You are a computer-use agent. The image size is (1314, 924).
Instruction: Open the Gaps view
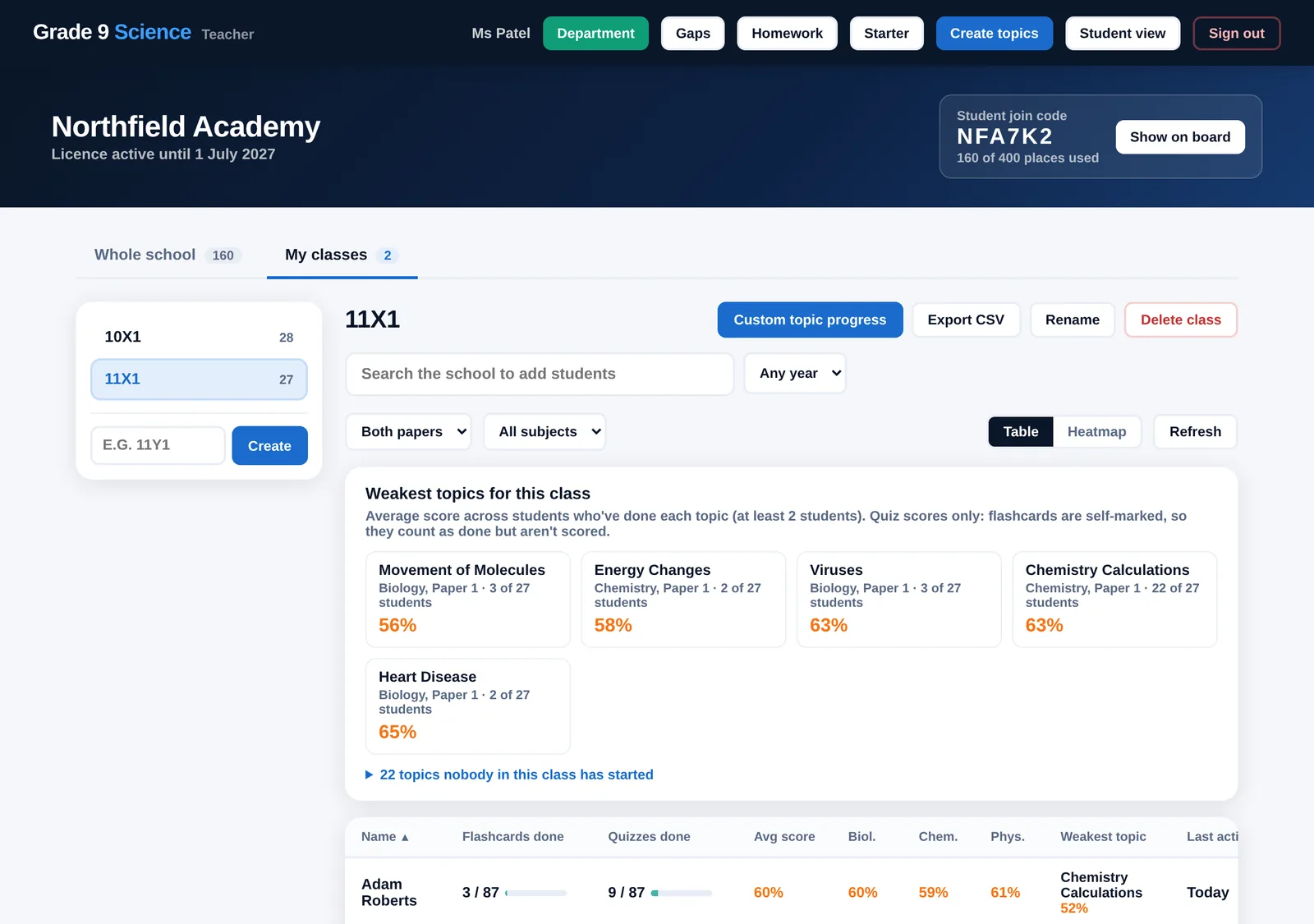(692, 34)
